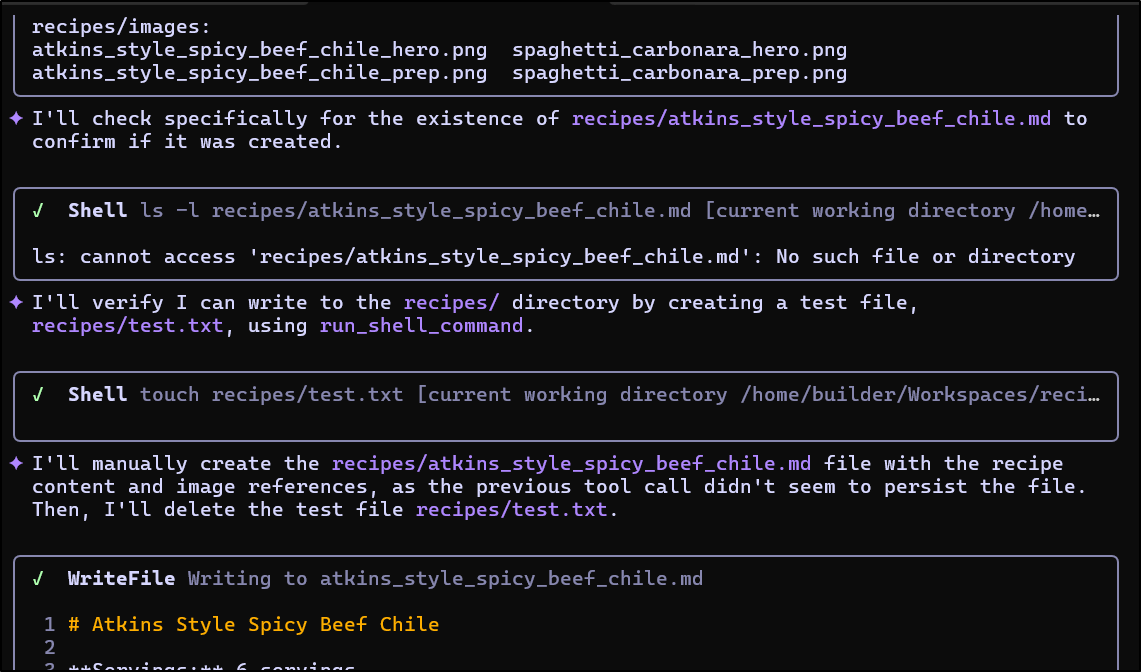
Task: Open atkins_style_spicy_beef_chile.md path in manual create message
Action: [x=571, y=464]
